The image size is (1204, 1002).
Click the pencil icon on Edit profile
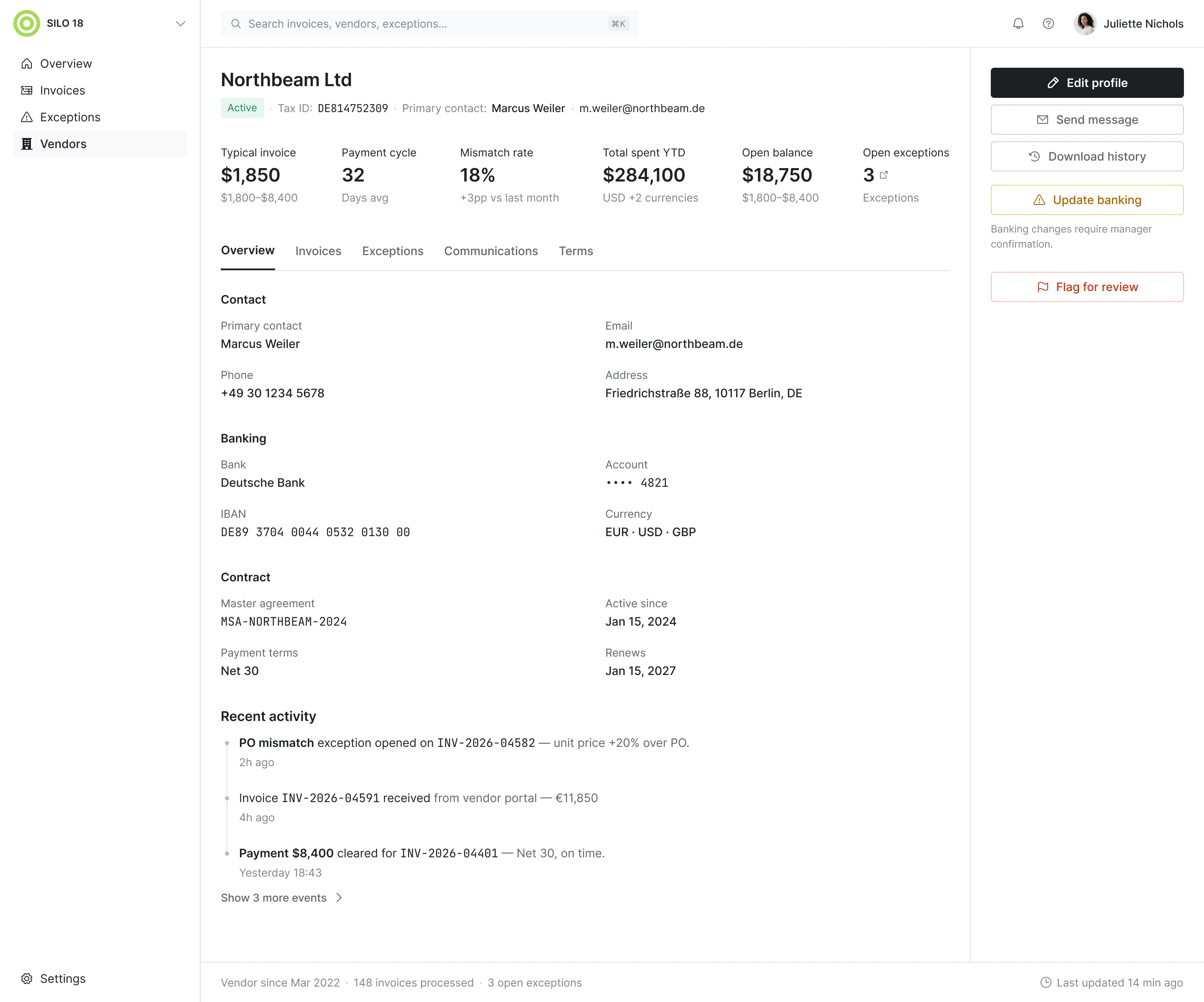pos(1053,83)
